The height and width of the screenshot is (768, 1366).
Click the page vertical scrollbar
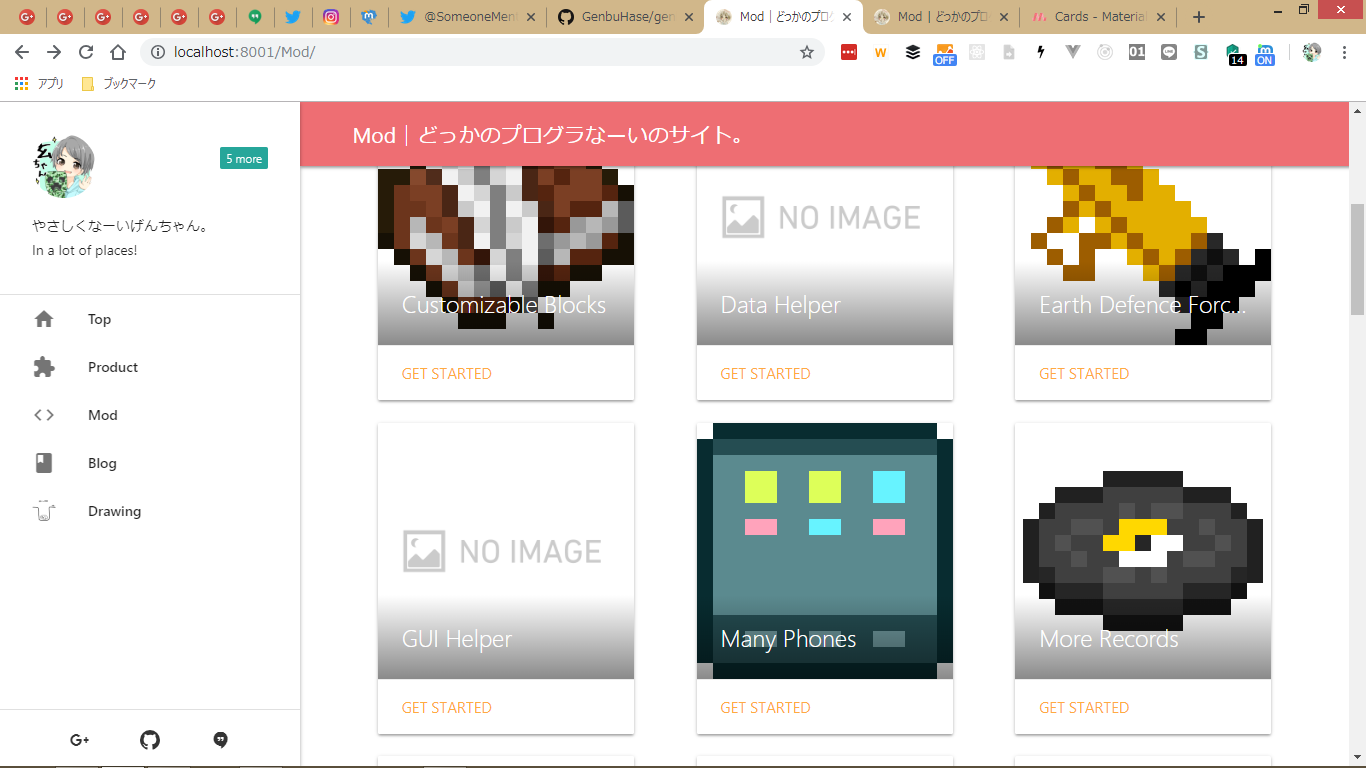point(1357,260)
